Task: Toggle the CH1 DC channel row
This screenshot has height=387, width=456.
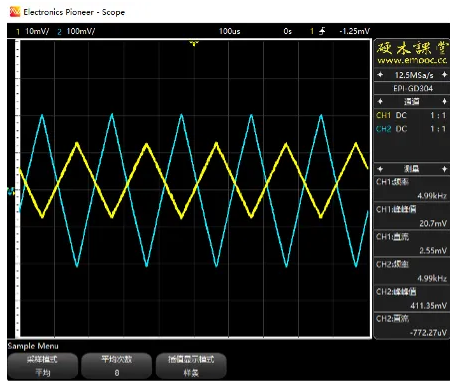Action: [x=412, y=115]
